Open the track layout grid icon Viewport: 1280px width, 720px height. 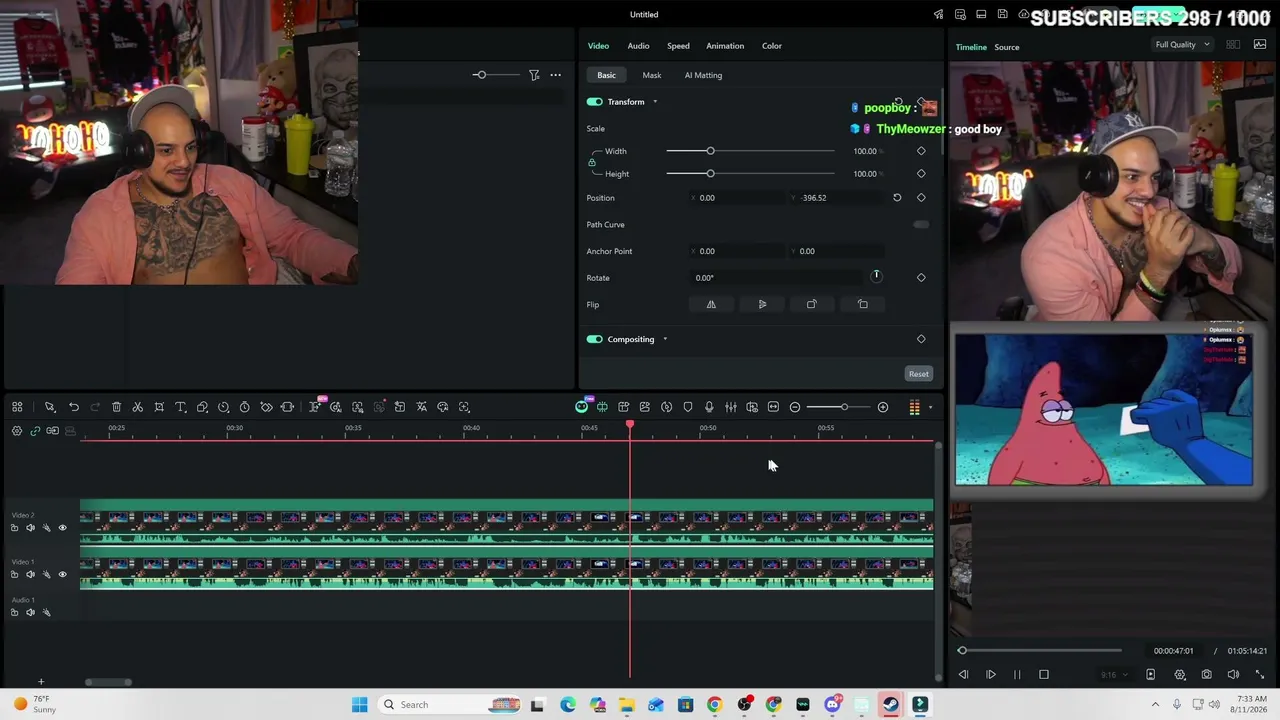[17, 407]
